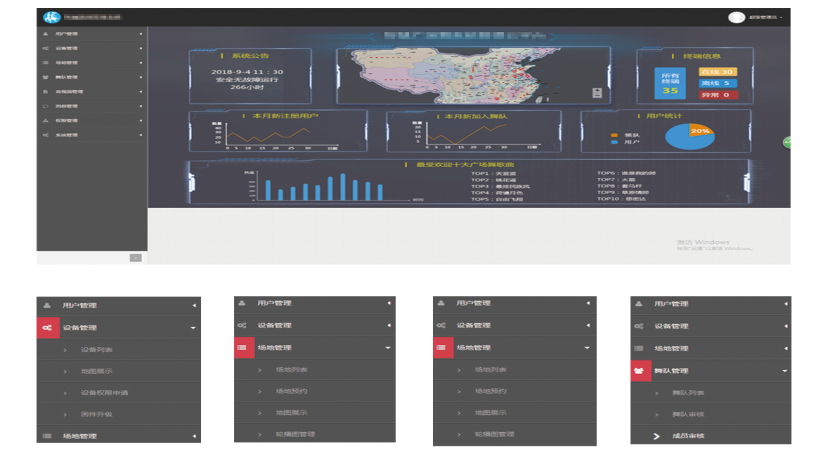This screenshot has height=450, width=835.
Task: Click the red highlighted 舞队管理 icon
Action: (641, 370)
